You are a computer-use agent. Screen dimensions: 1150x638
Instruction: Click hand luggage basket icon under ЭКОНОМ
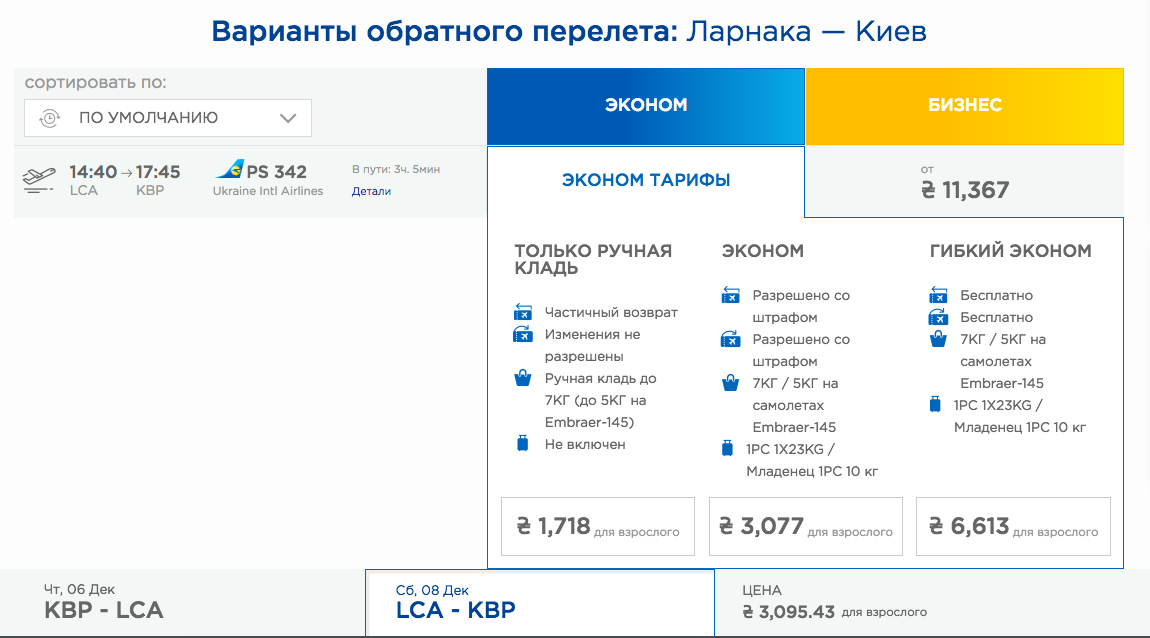(x=730, y=384)
